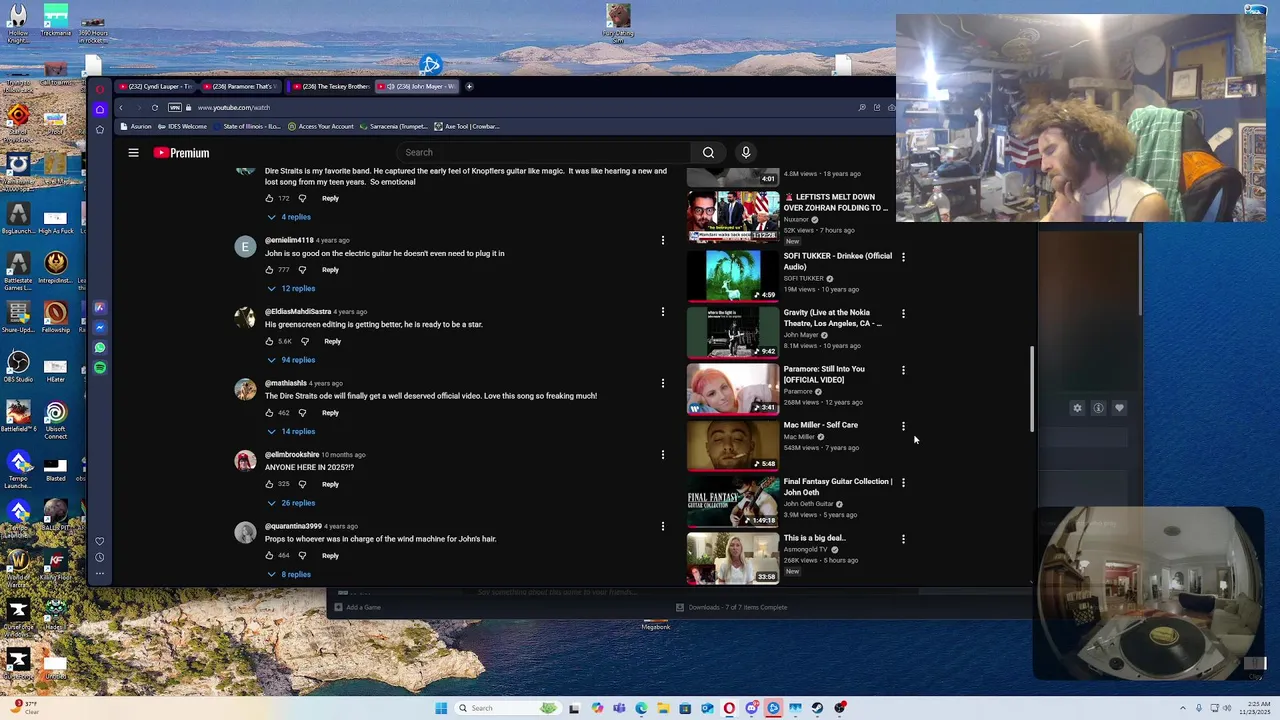Switch to the Cyndi Lauper tab
The image size is (1280, 720).
156,86
